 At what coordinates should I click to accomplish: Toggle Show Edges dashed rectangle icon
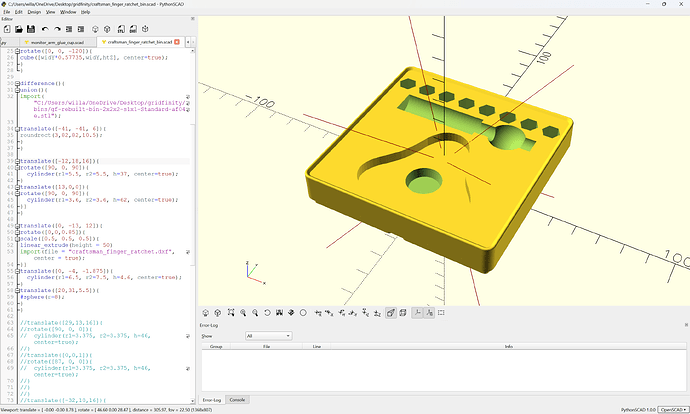[441, 313]
